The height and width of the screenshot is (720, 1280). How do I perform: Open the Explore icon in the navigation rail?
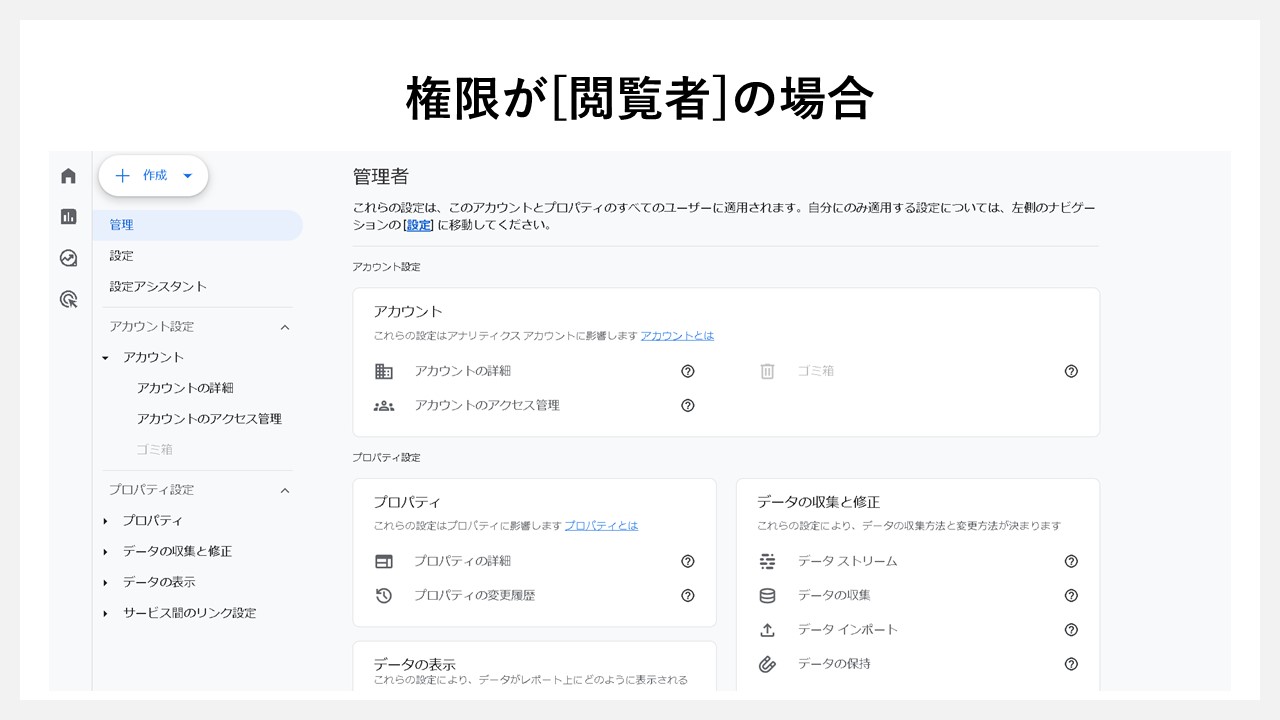coord(68,258)
